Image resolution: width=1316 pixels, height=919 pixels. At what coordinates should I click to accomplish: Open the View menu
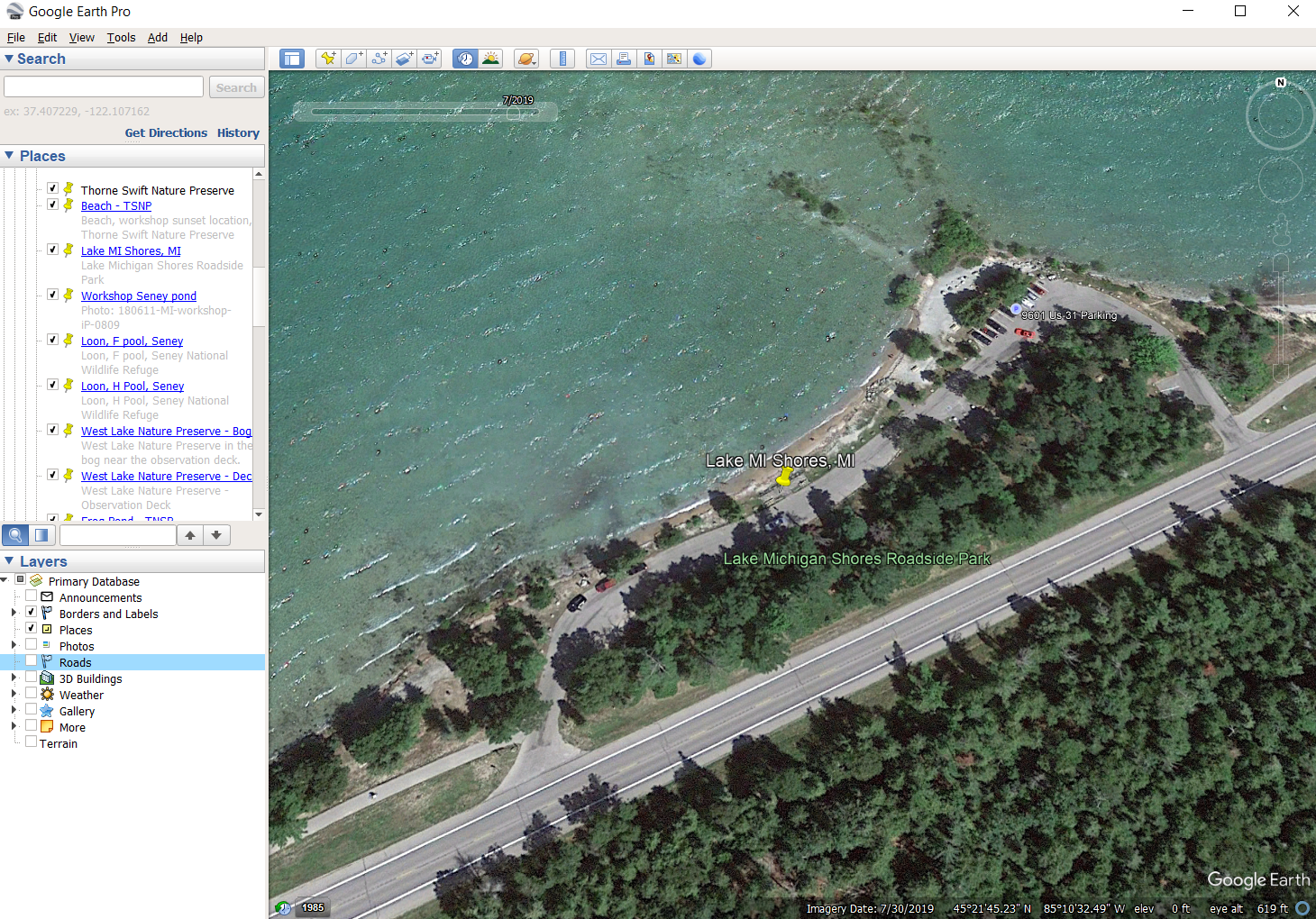click(x=81, y=37)
